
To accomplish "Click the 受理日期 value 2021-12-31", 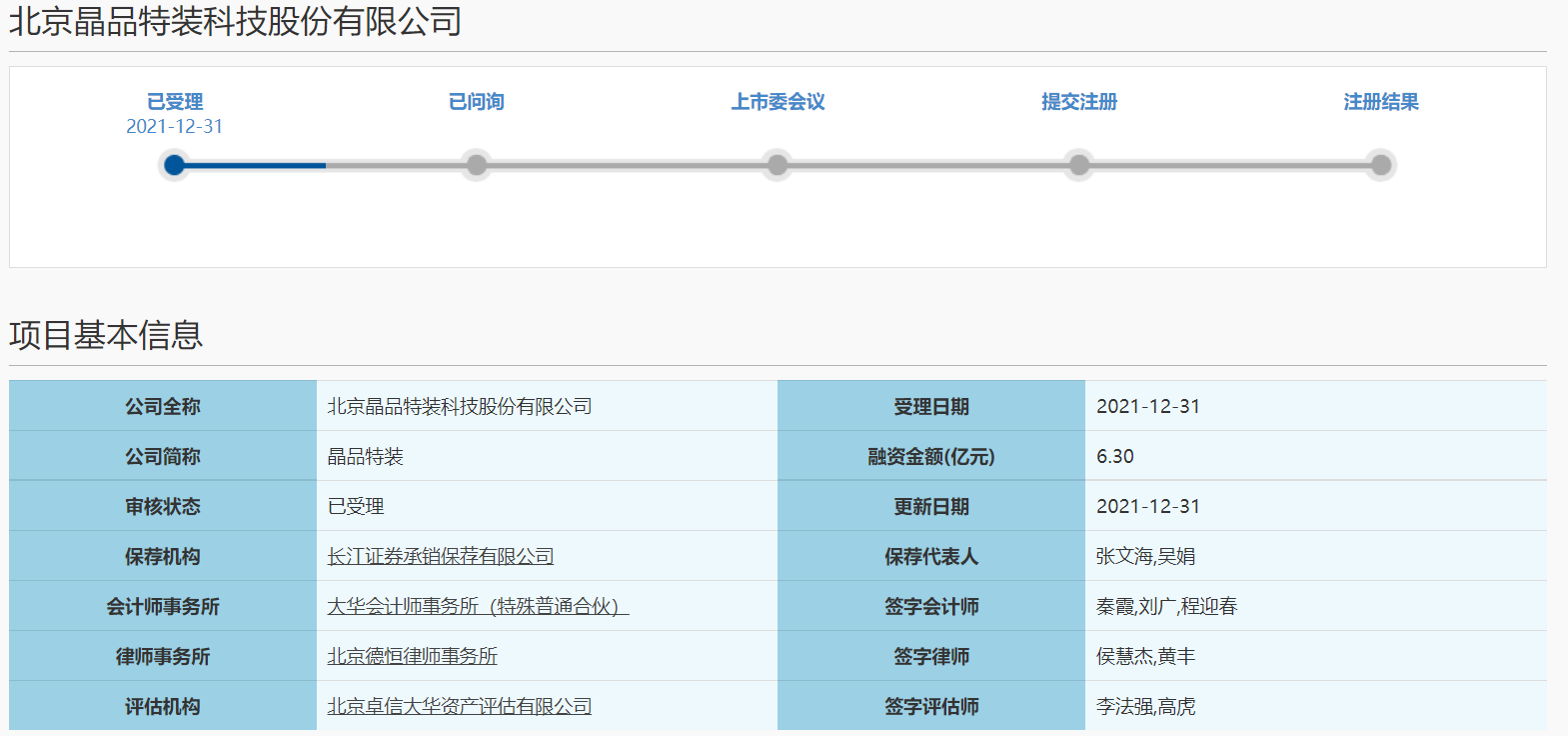I will 1148,406.
